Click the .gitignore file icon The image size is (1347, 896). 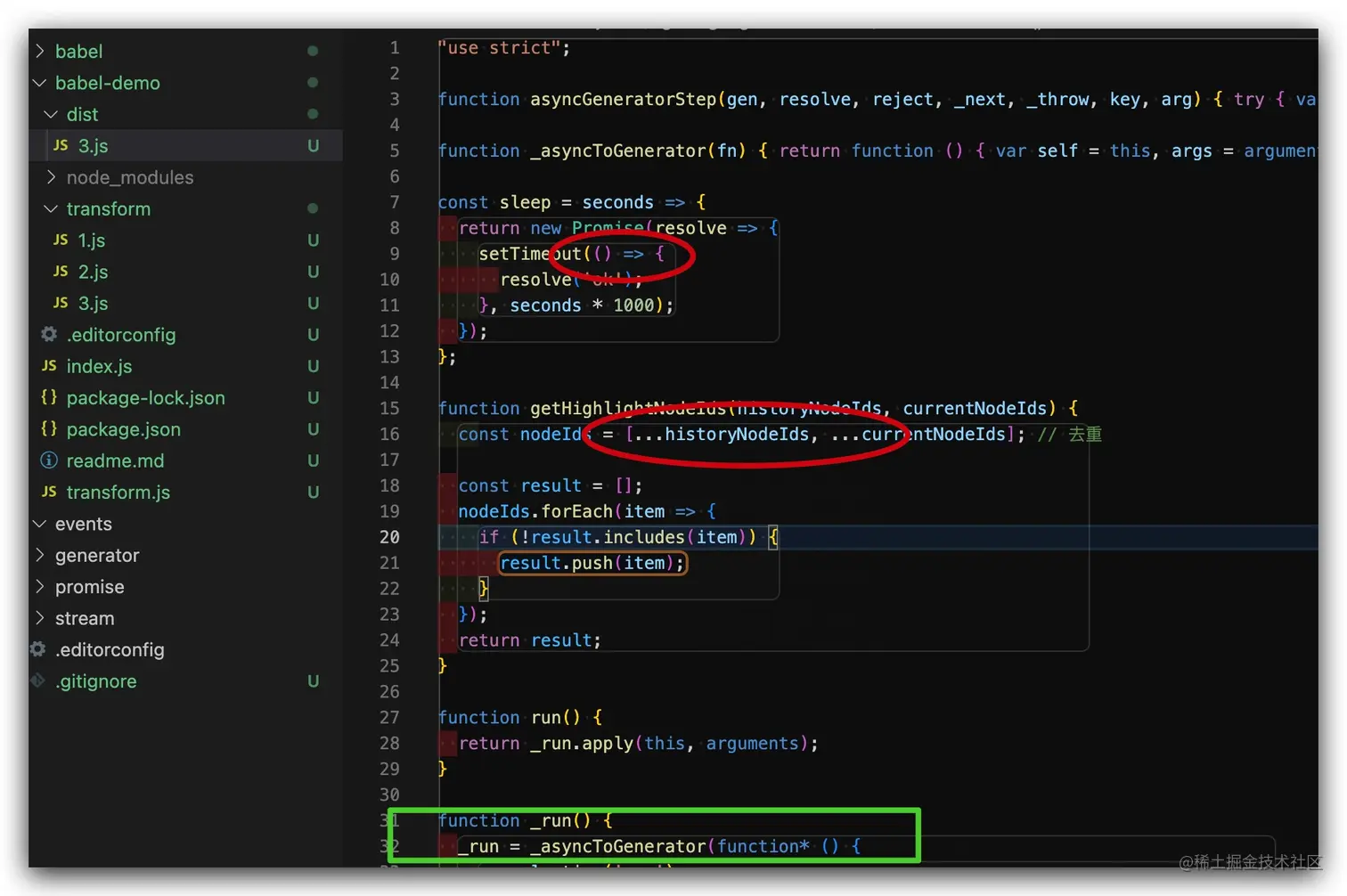click(37, 680)
